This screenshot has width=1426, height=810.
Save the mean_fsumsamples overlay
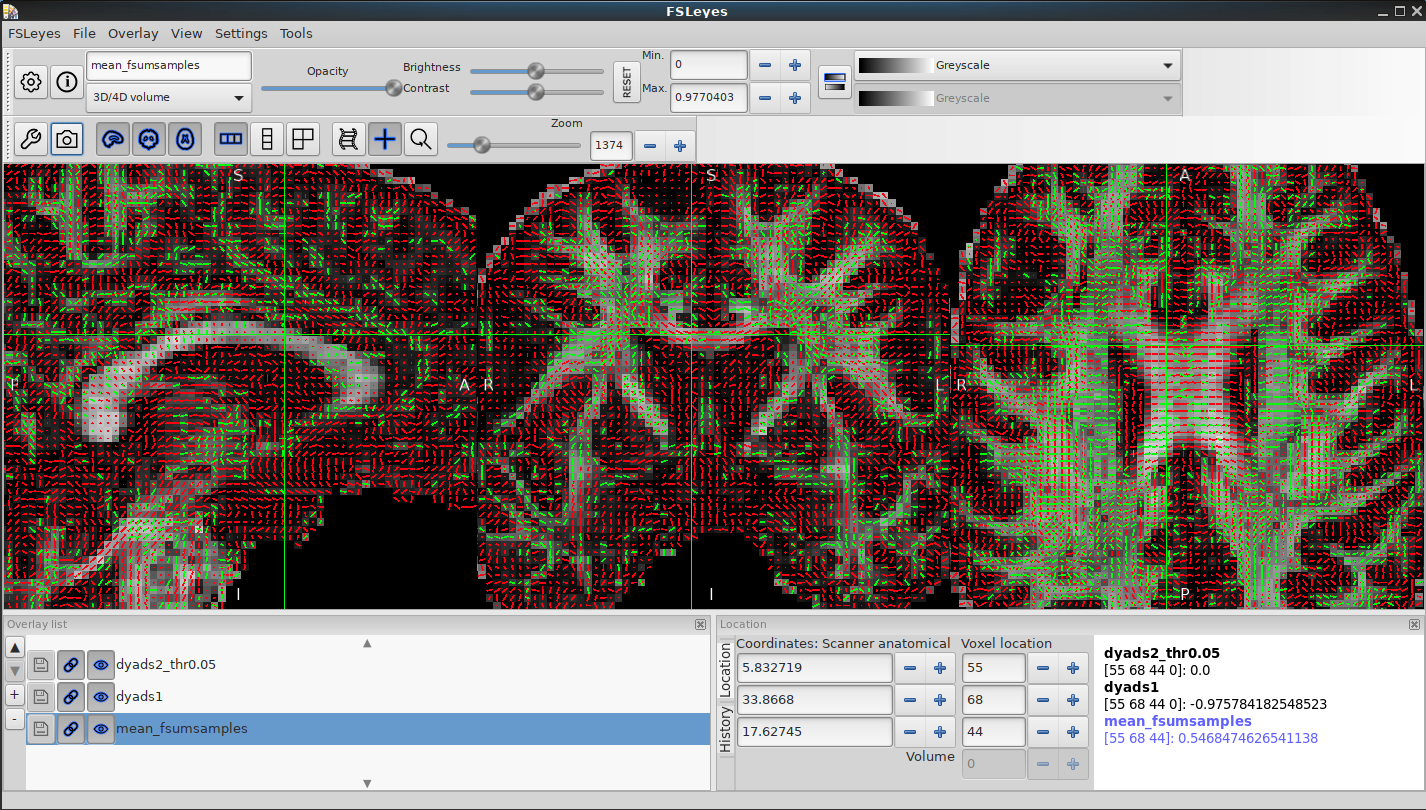41,729
